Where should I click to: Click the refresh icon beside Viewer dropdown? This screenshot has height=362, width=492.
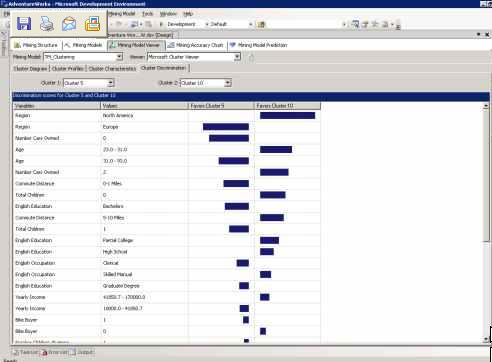(251, 57)
